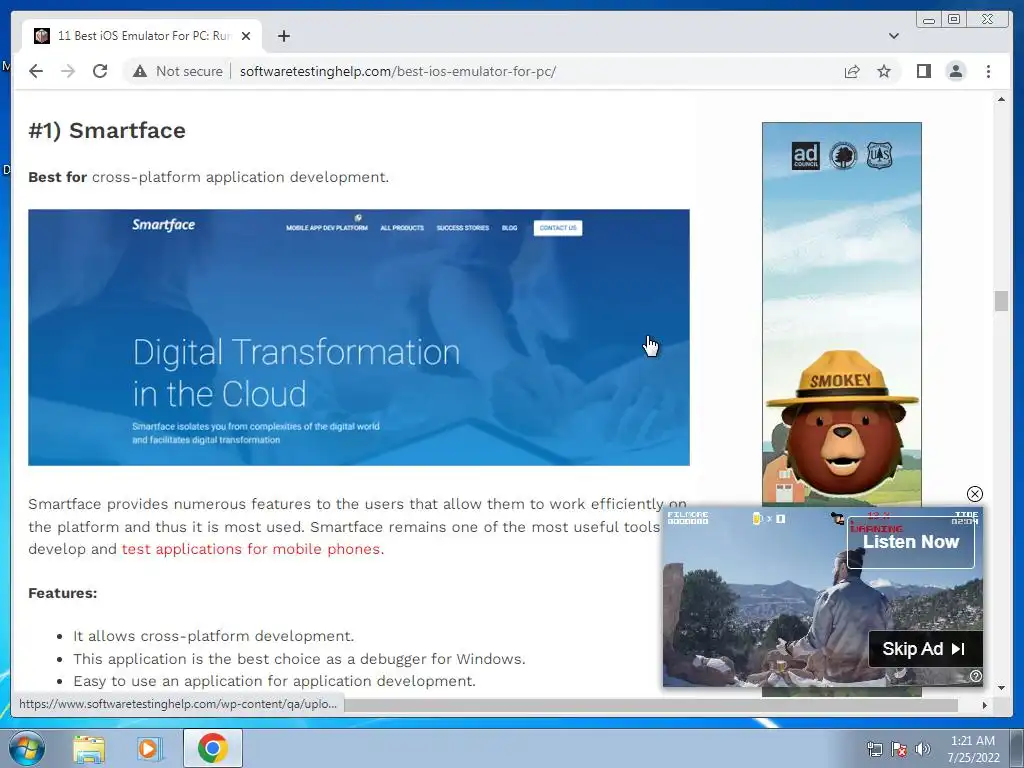
Task: Click the Chrome taskbar icon
Action: coord(213,748)
